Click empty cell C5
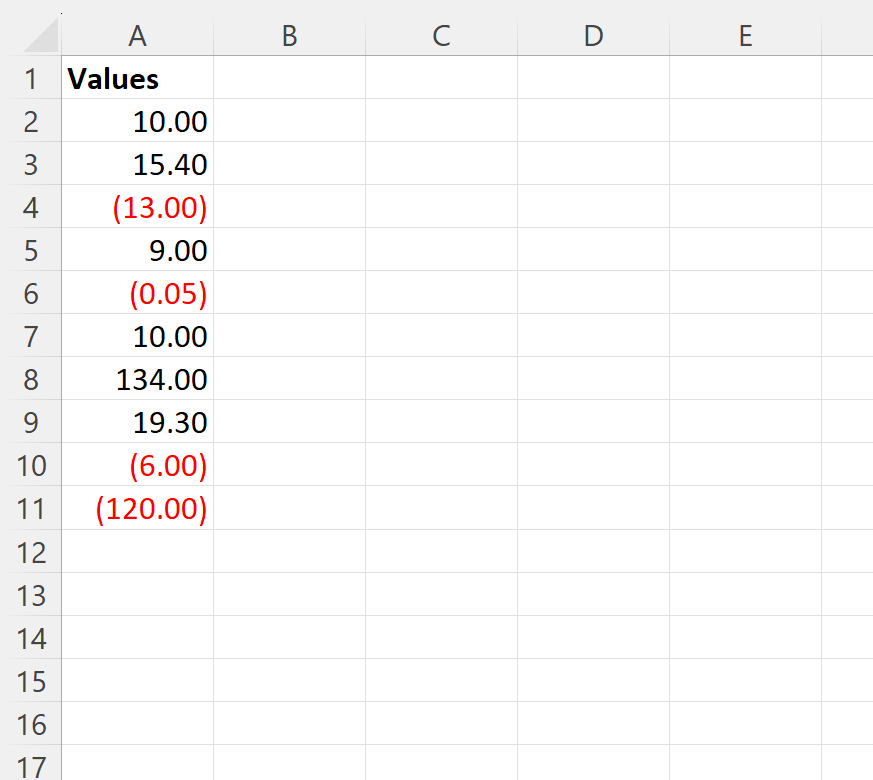 pyautogui.click(x=442, y=249)
